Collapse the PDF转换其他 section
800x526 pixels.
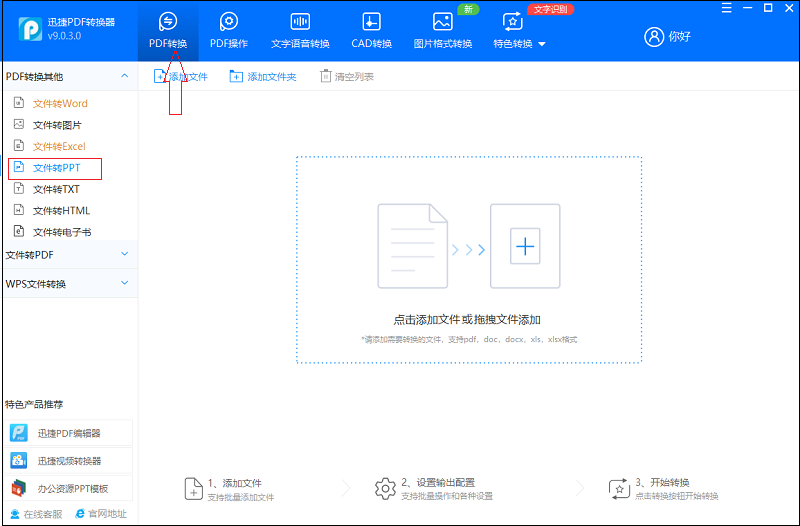tap(124, 76)
